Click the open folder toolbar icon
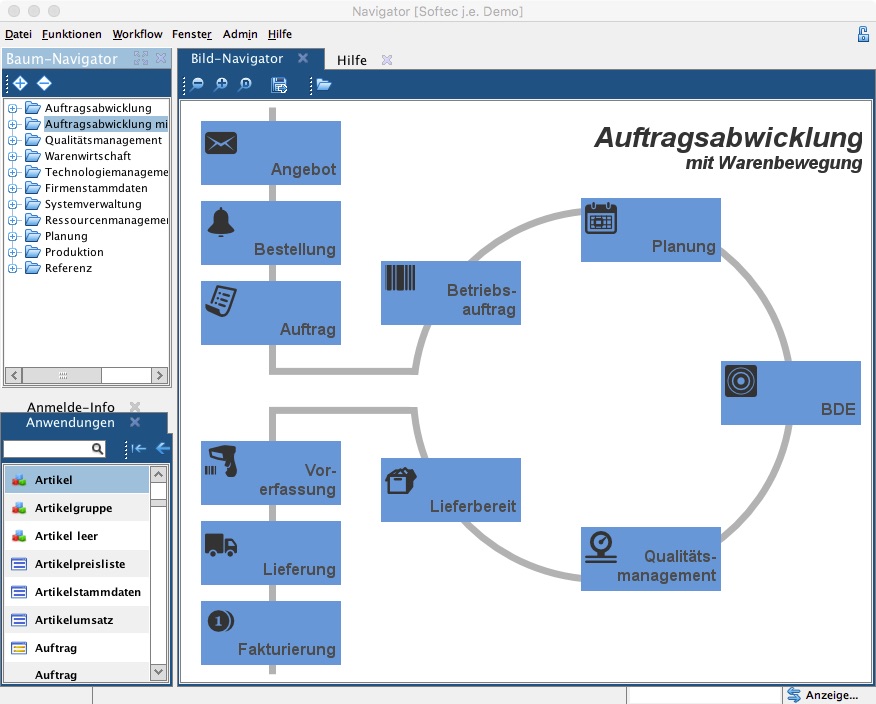Viewport: 876px width, 704px height. point(323,85)
